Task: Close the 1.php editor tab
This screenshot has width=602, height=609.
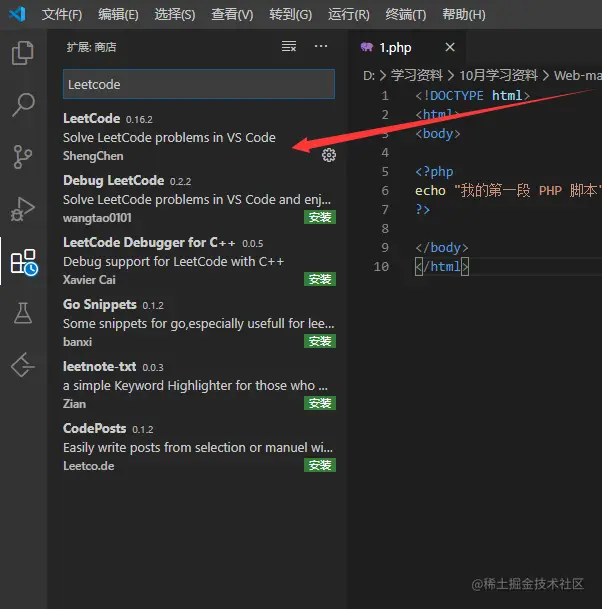Action: [450, 47]
